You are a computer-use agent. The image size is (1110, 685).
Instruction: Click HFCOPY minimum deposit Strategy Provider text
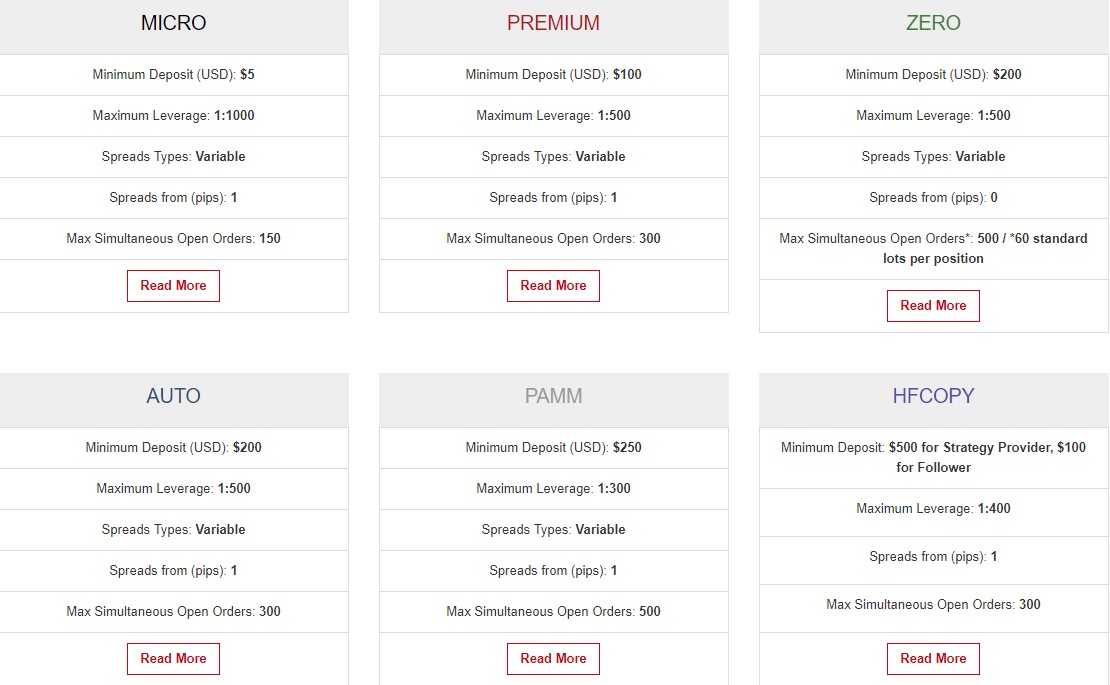[933, 457]
